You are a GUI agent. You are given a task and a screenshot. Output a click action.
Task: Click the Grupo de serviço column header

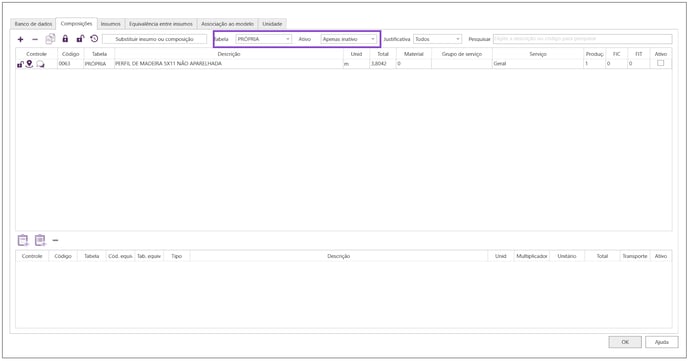click(x=462, y=54)
